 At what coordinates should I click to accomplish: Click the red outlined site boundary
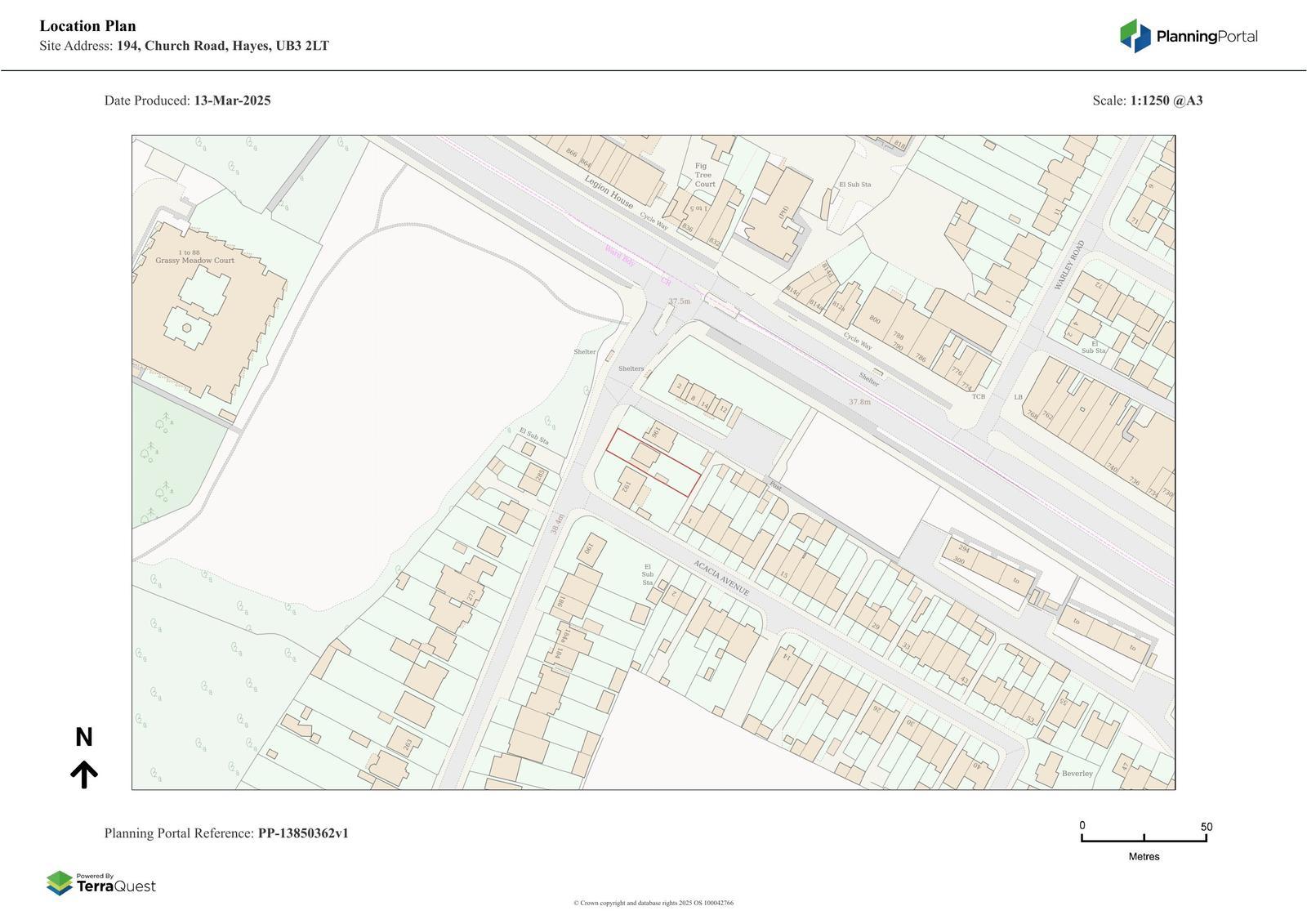tap(653, 462)
